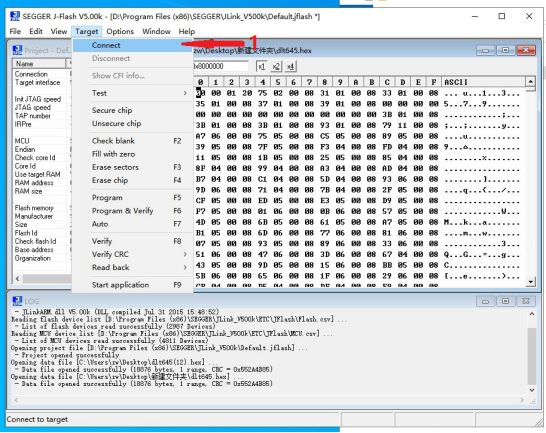Image resolution: width=546 pixels, height=433 pixels.
Task: Minimize the LOG window
Action: [485, 301]
